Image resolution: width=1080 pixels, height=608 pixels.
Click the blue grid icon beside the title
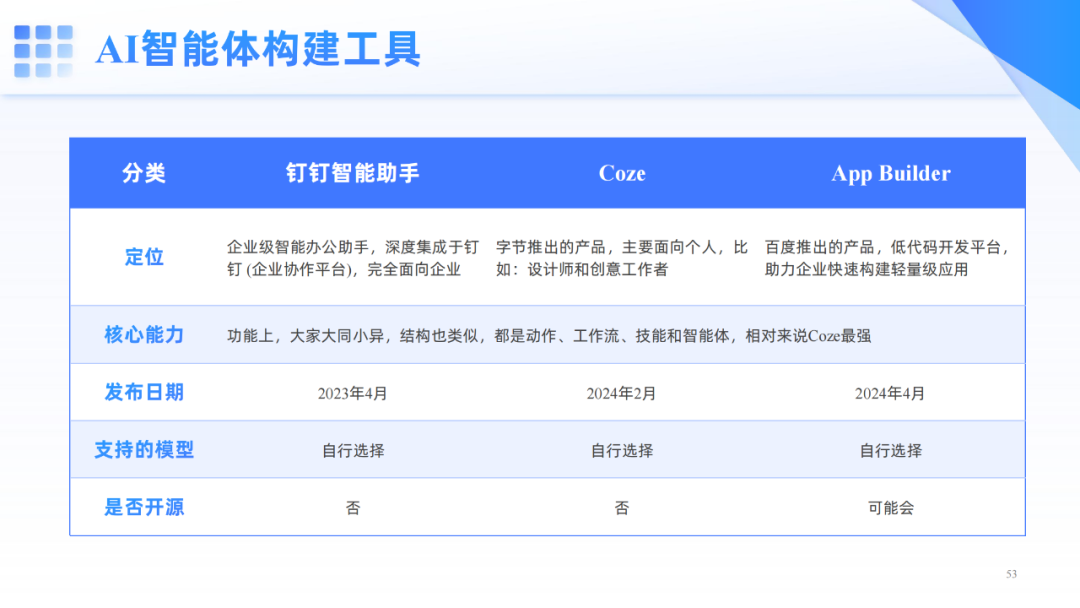click(x=43, y=51)
